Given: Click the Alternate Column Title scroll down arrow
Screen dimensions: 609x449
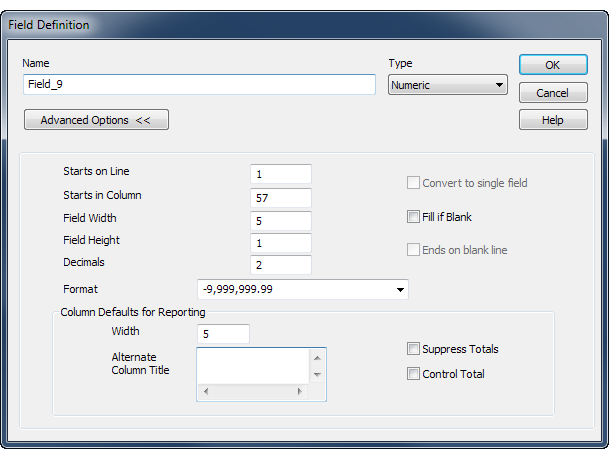Looking at the screenshot, I should 317,374.
